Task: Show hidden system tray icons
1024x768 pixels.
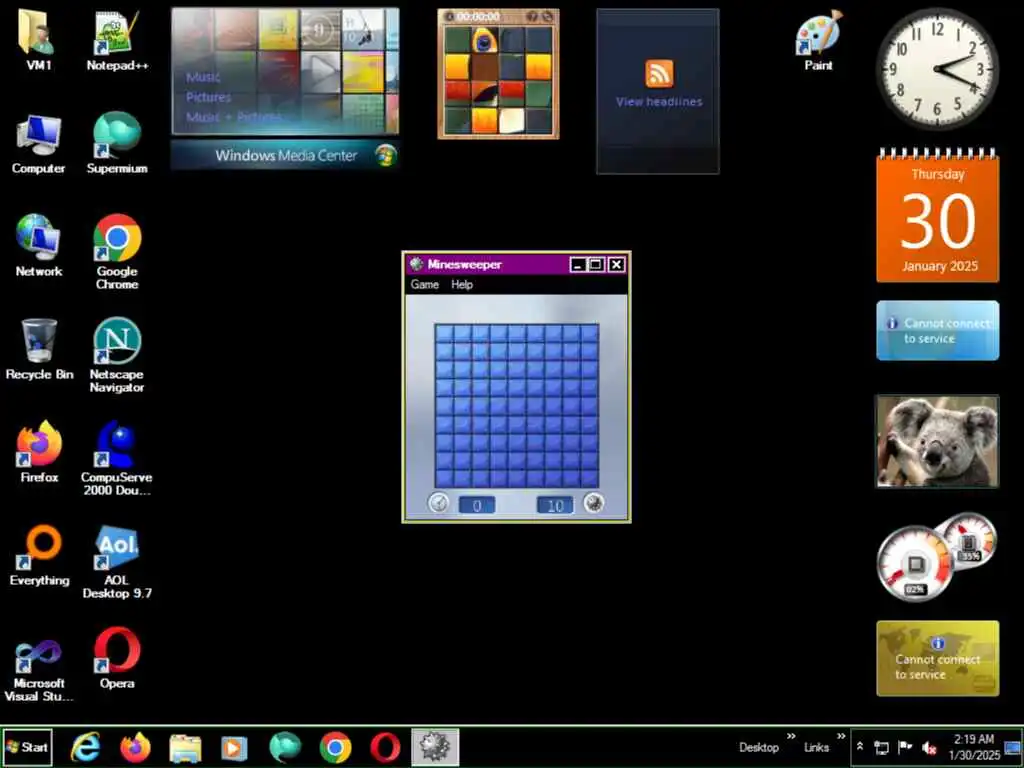Action: tap(860, 746)
